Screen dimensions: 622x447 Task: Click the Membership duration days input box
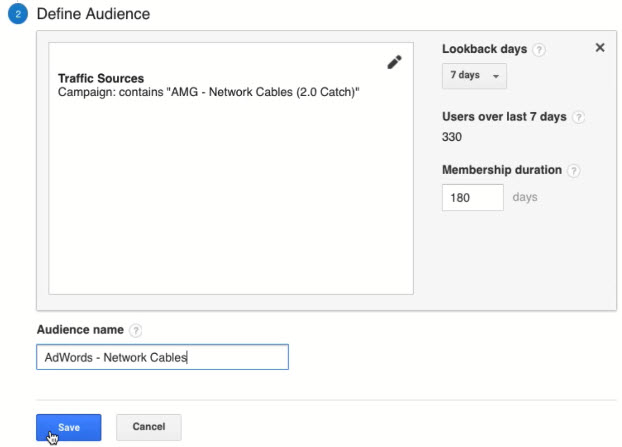click(x=472, y=197)
